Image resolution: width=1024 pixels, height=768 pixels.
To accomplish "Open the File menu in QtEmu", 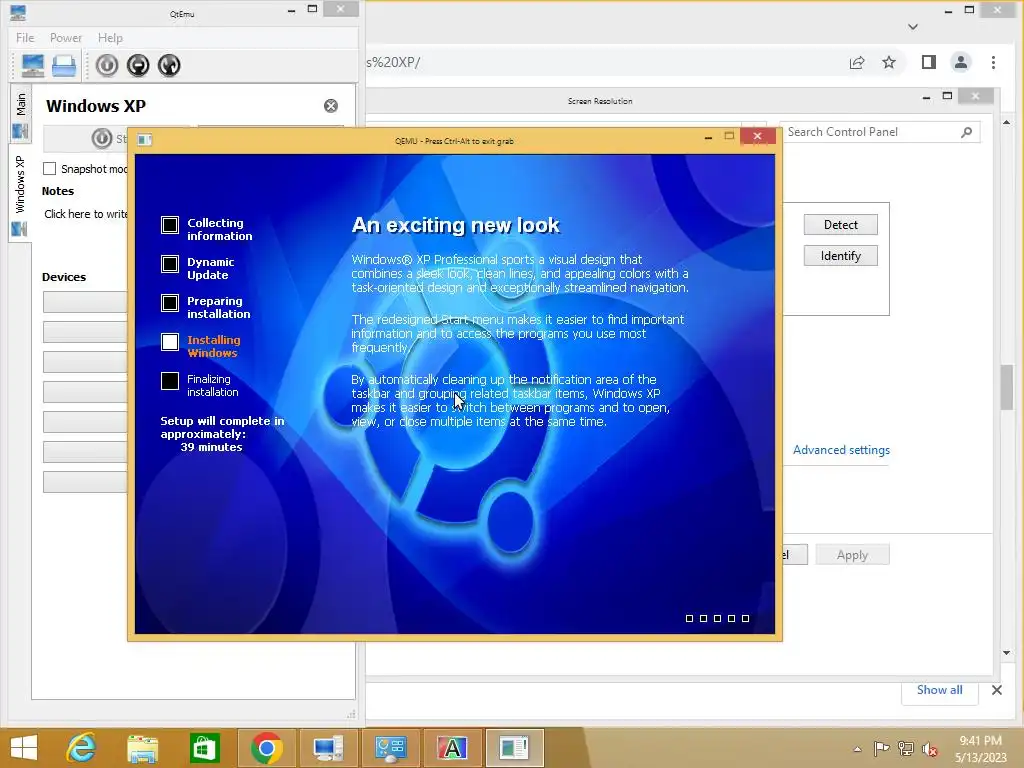I will (25, 38).
